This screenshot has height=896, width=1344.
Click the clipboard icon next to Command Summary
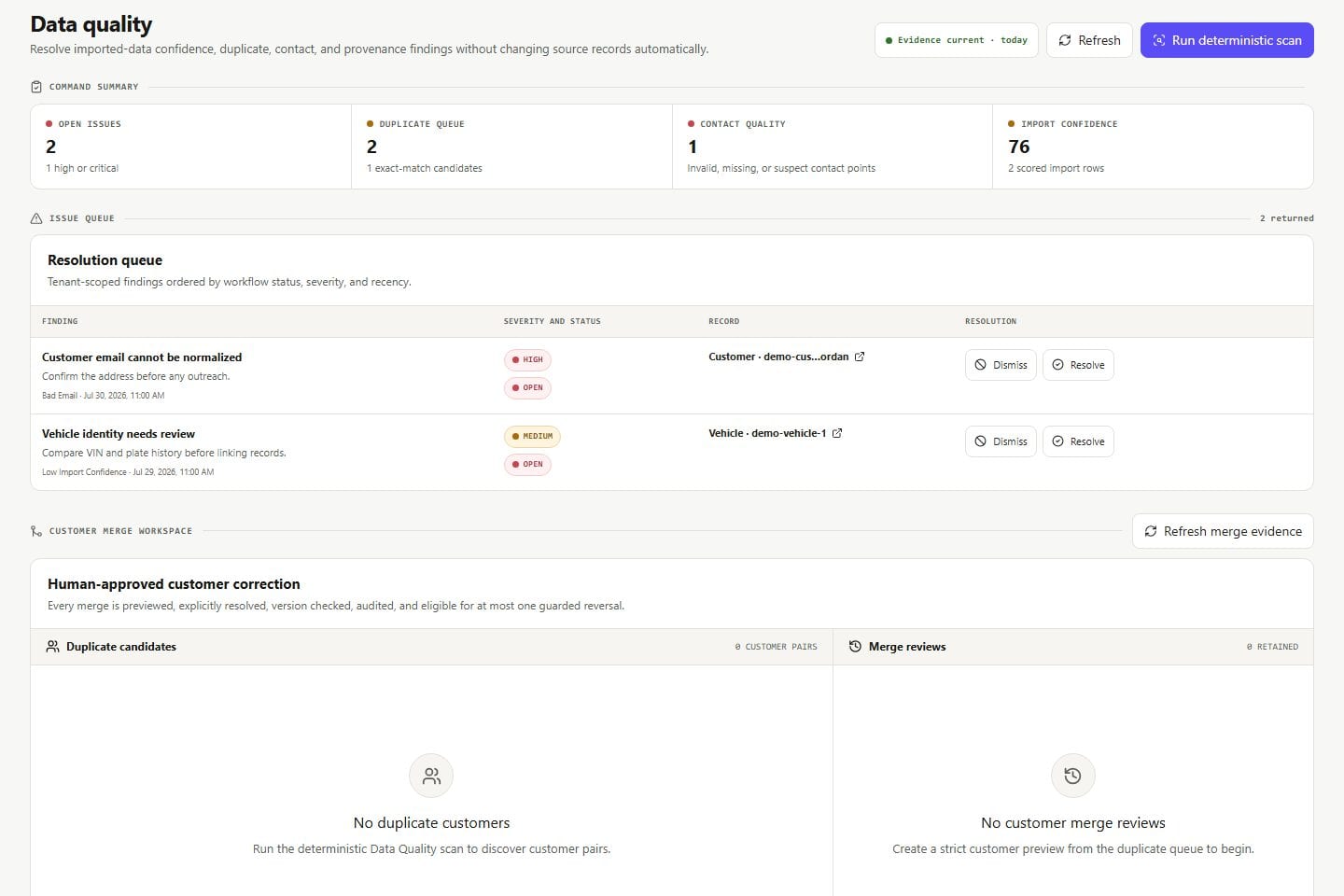pos(36,87)
